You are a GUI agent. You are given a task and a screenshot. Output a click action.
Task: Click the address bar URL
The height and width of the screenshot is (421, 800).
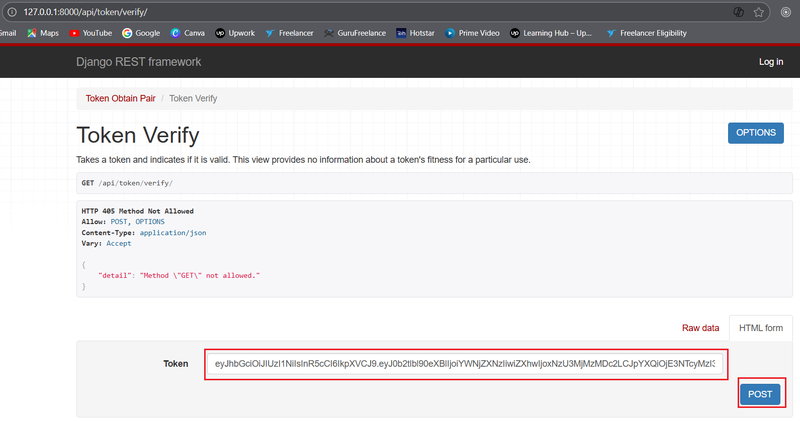(86, 12)
